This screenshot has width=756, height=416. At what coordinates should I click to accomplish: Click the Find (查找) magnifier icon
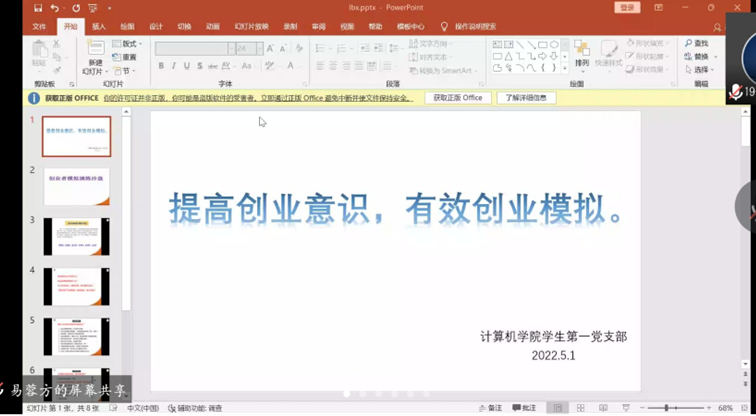(690, 44)
